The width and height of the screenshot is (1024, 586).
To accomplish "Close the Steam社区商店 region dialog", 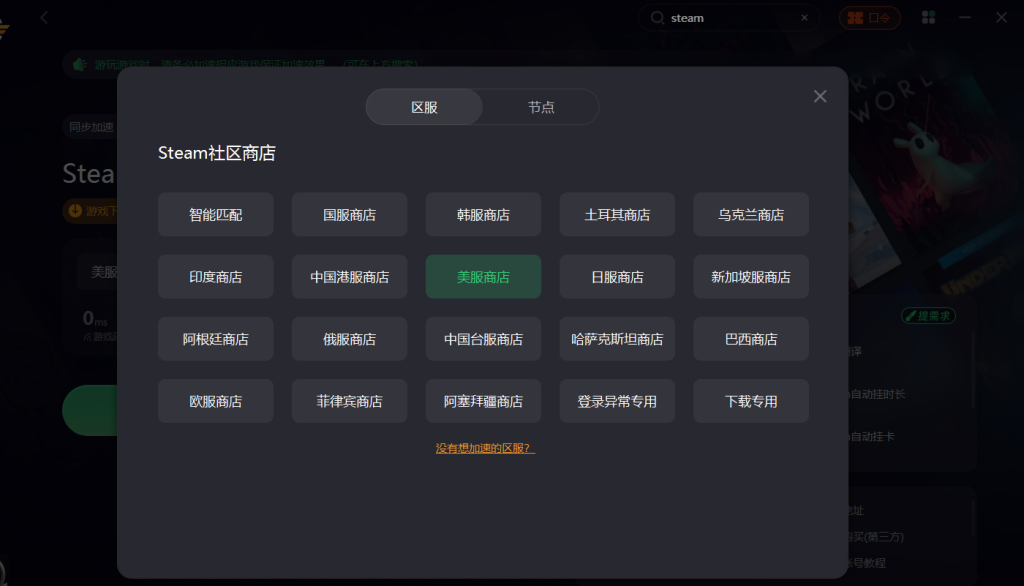I will tap(820, 97).
